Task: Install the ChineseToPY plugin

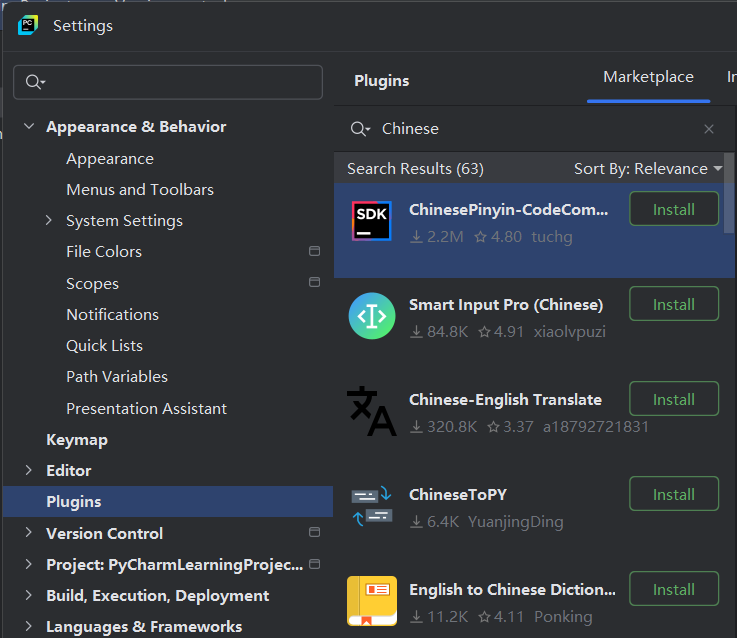Action: pyautogui.click(x=674, y=494)
